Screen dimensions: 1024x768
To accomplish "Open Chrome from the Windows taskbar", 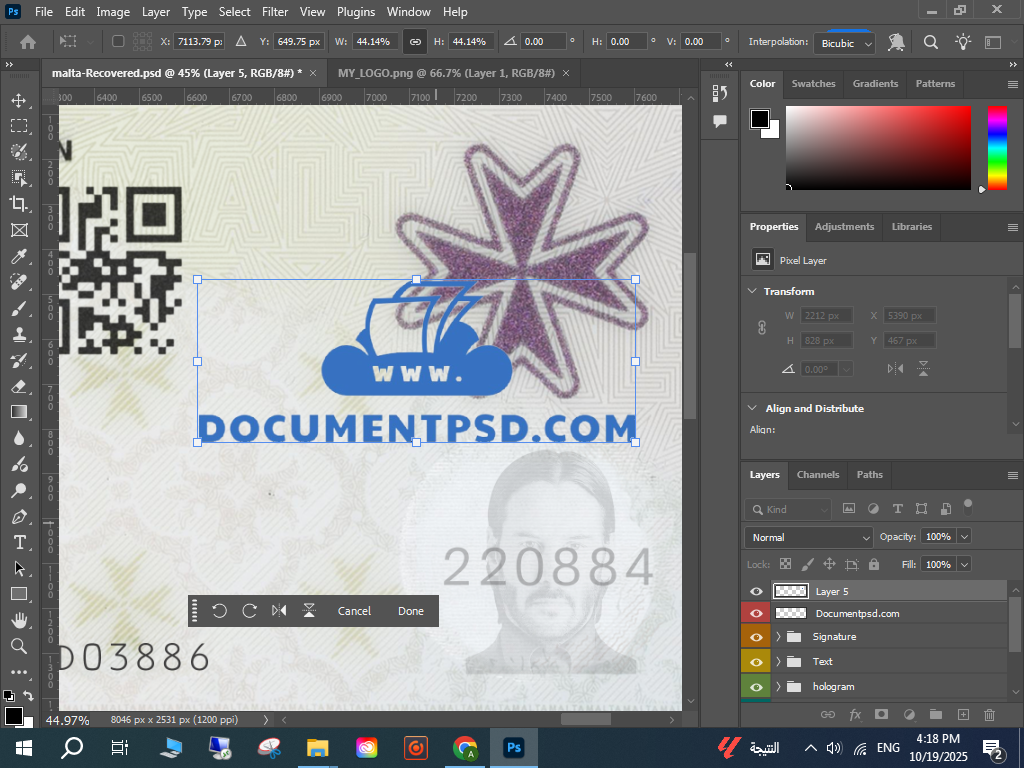I will [464, 747].
